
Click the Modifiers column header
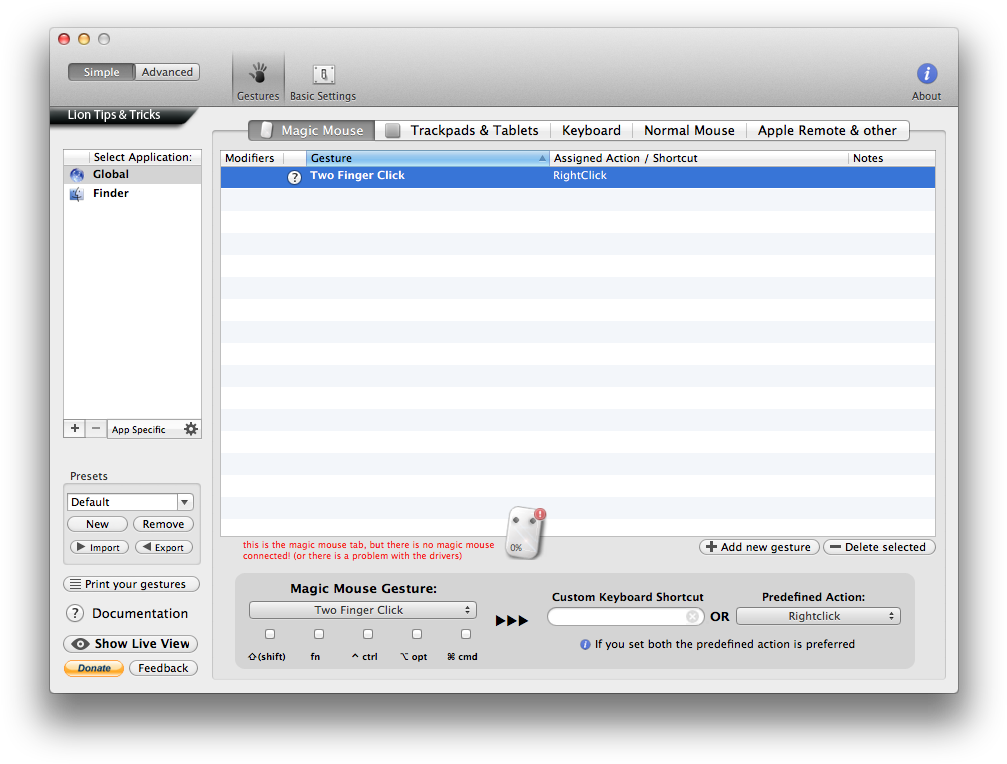[x=252, y=158]
